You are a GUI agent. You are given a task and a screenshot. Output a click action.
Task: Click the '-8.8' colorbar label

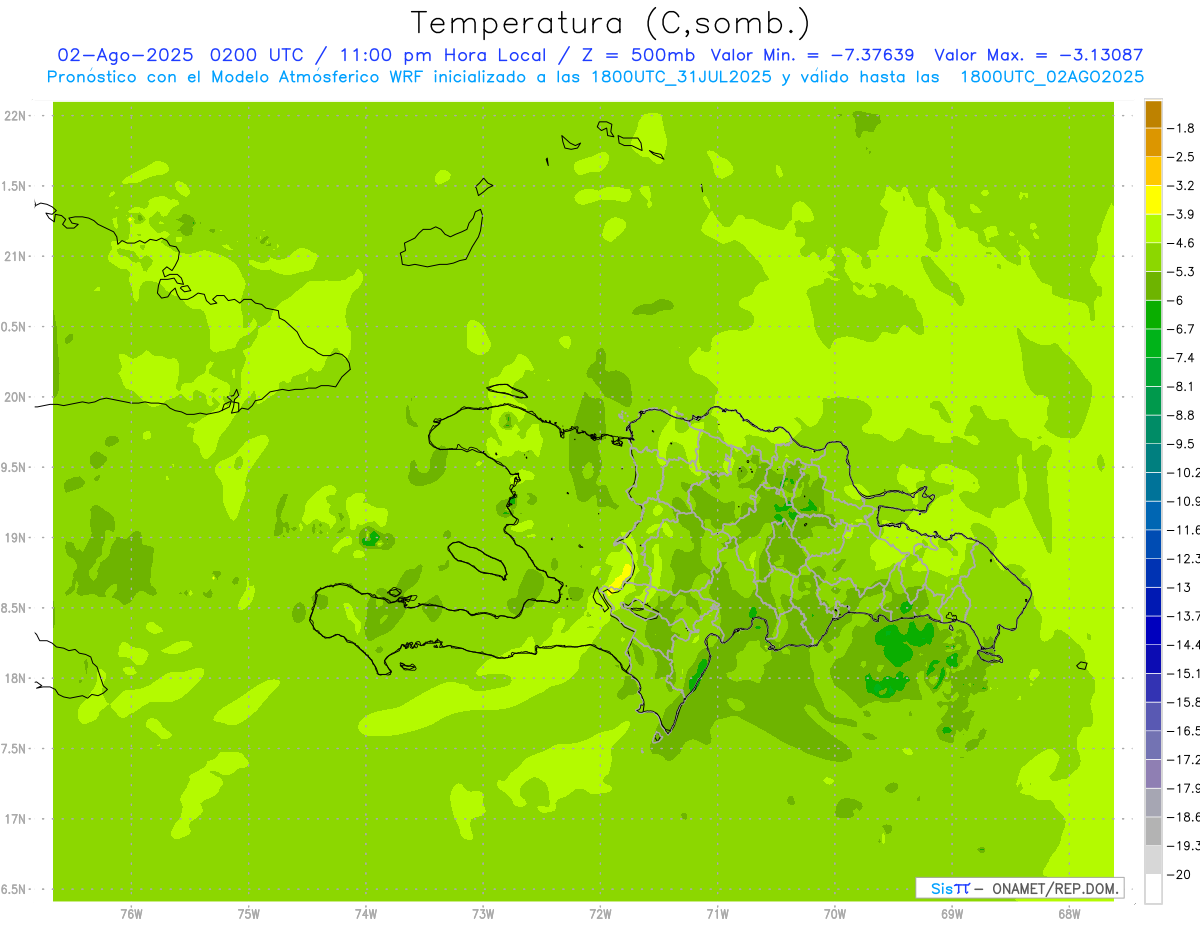[x=1182, y=415]
